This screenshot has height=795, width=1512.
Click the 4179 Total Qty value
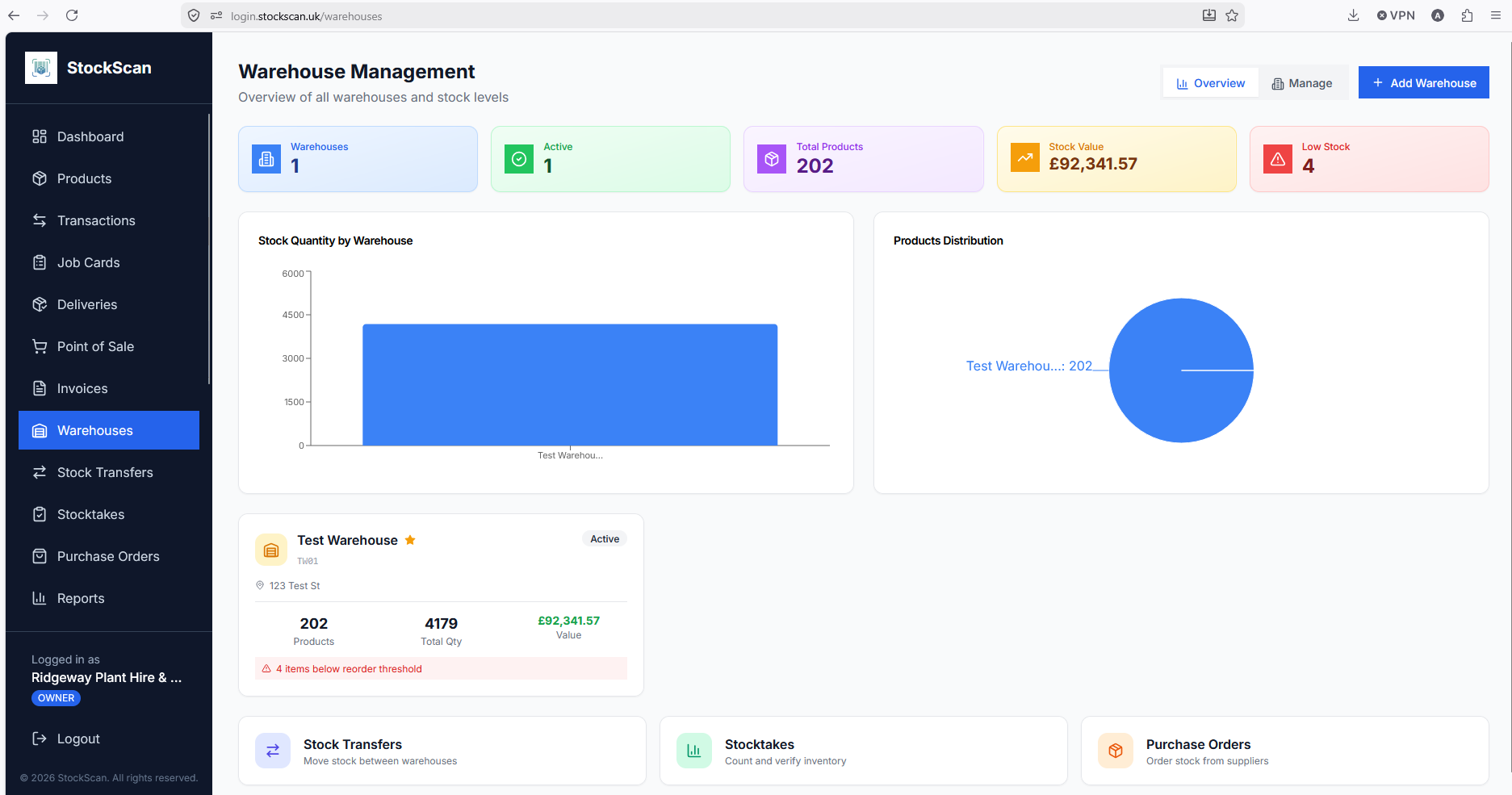(442, 624)
